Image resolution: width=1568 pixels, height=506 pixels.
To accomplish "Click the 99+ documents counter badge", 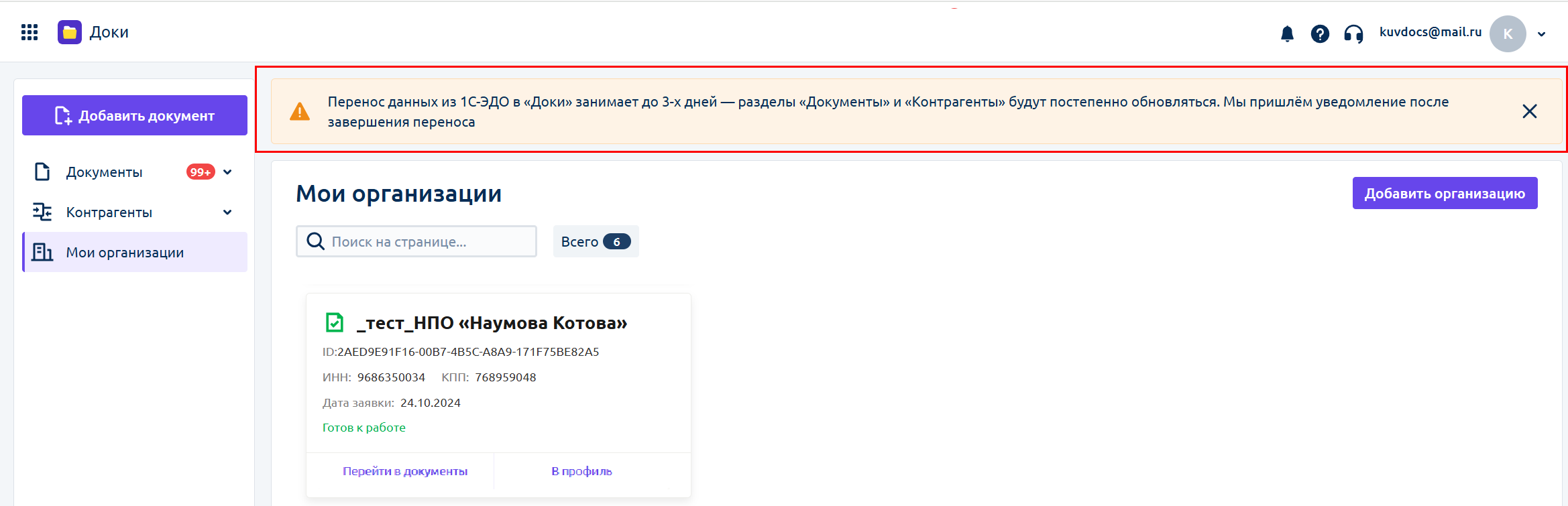I will tap(201, 172).
